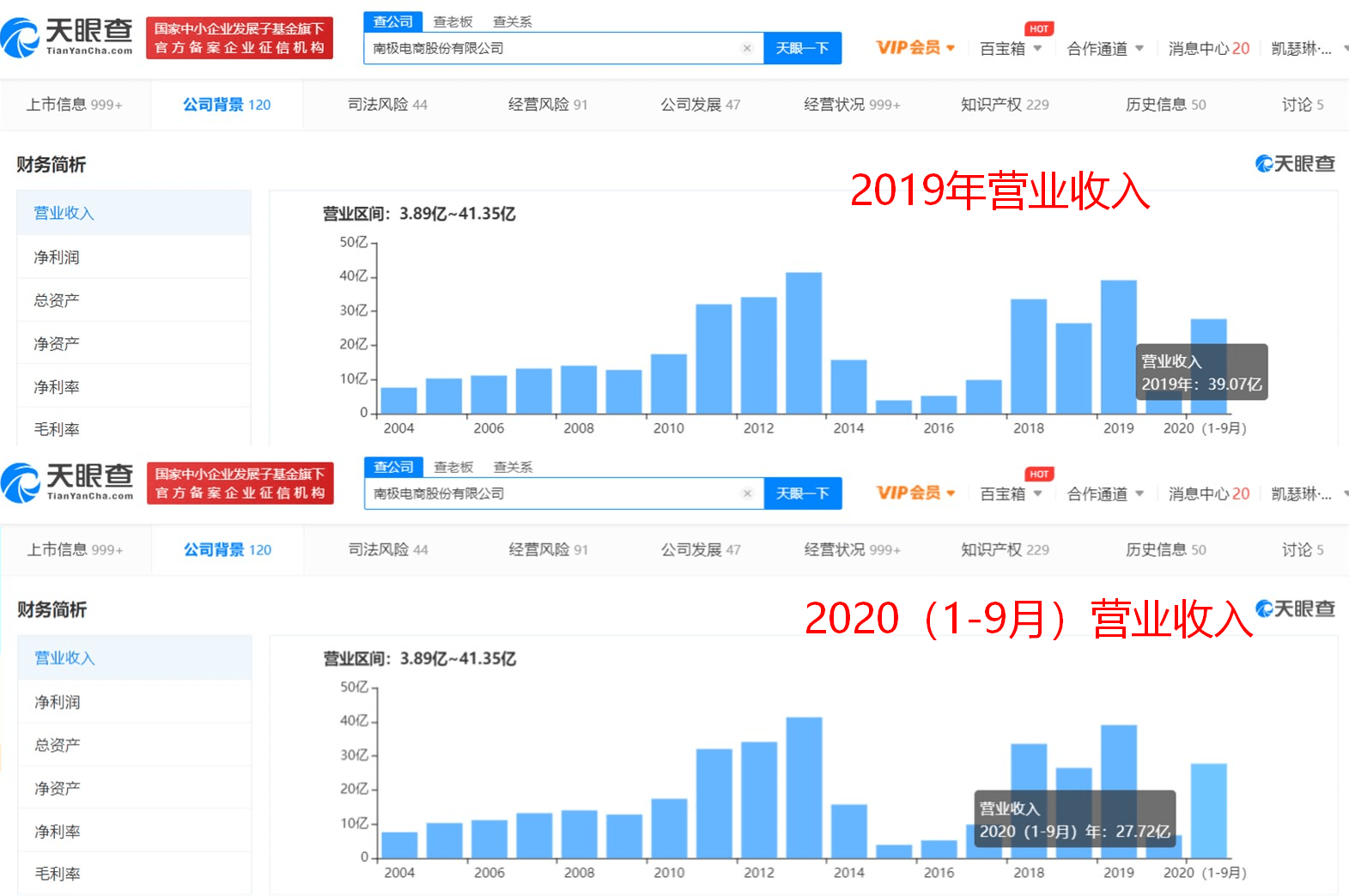Switch to 查关系 search tab in upper header

pos(513,21)
